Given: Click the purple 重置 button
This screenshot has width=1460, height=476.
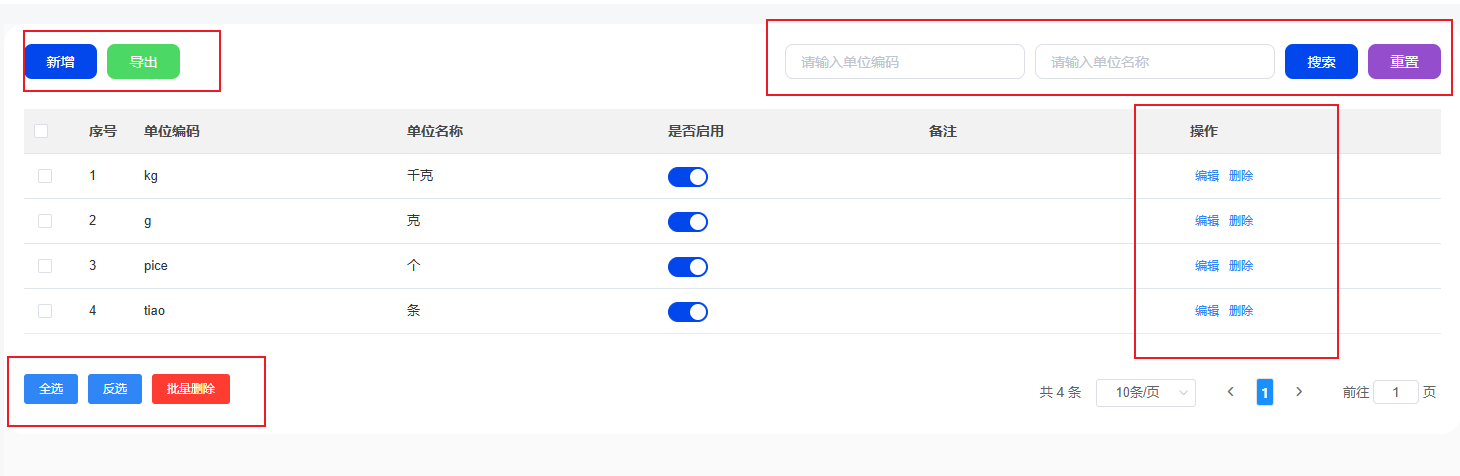Looking at the screenshot, I should point(1404,62).
